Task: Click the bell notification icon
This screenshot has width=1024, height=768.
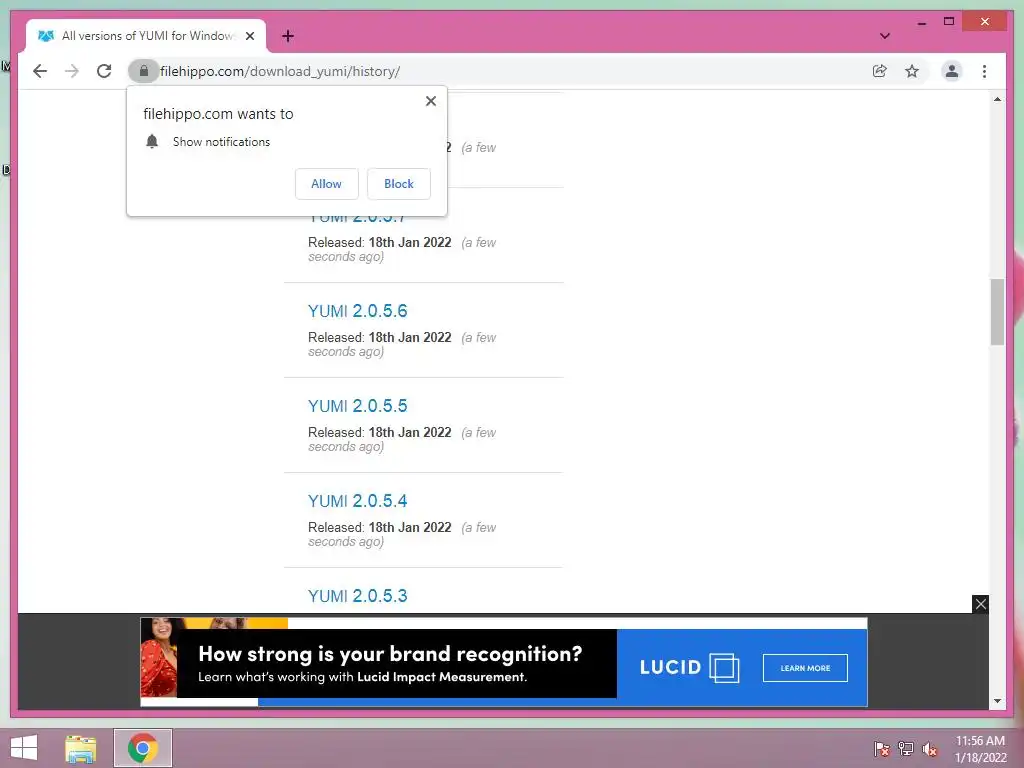Action: 152,142
